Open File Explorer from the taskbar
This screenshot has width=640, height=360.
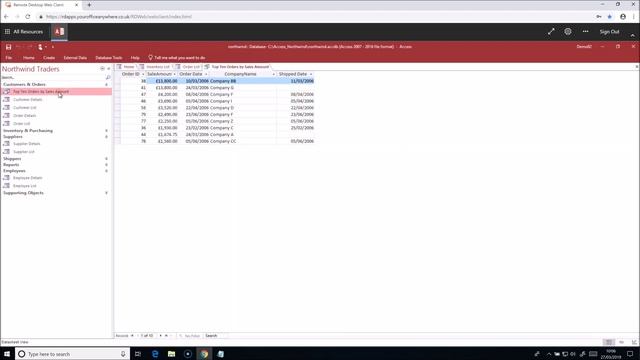point(171,354)
